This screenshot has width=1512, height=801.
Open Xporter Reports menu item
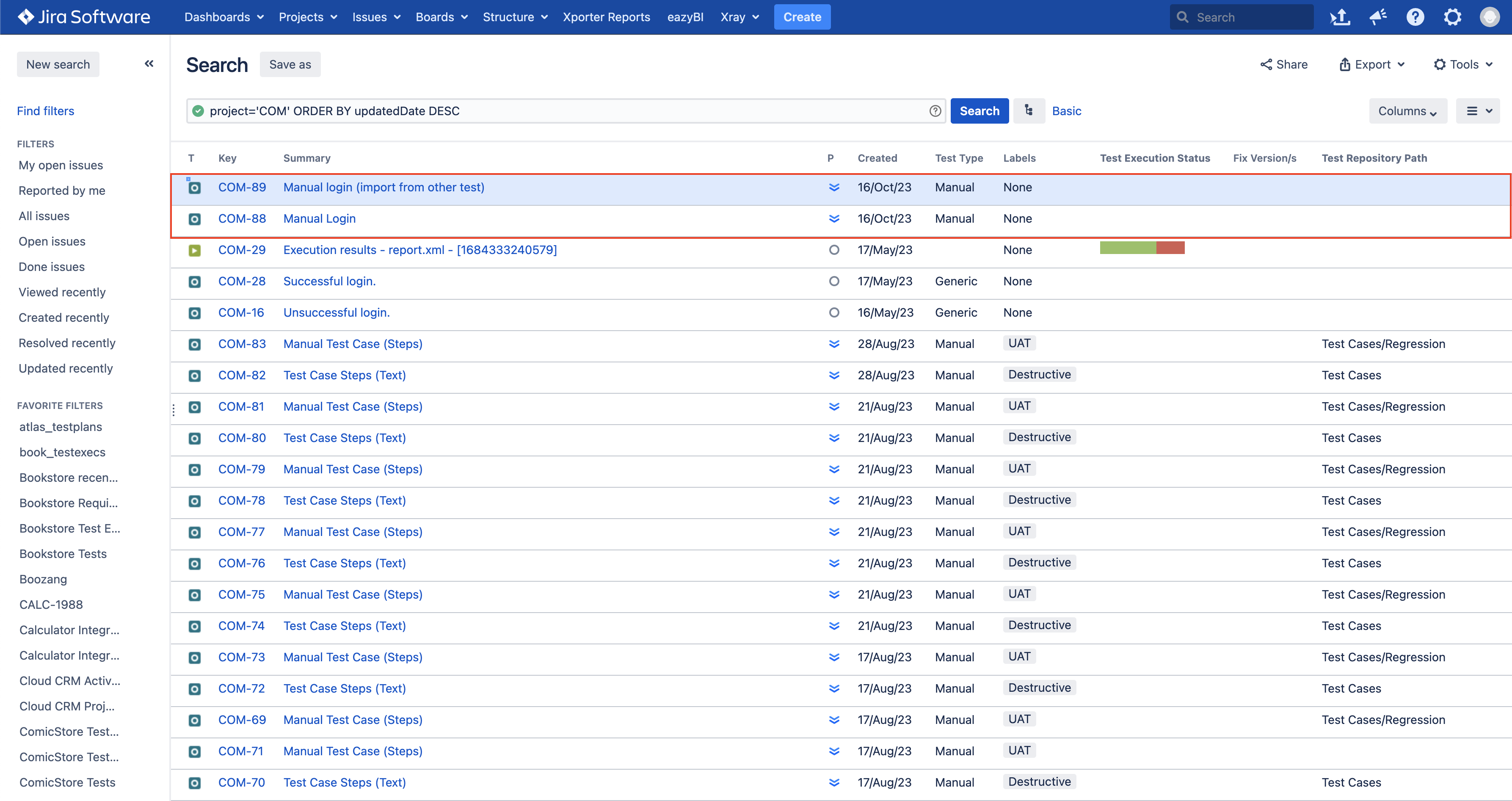(606, 17)
